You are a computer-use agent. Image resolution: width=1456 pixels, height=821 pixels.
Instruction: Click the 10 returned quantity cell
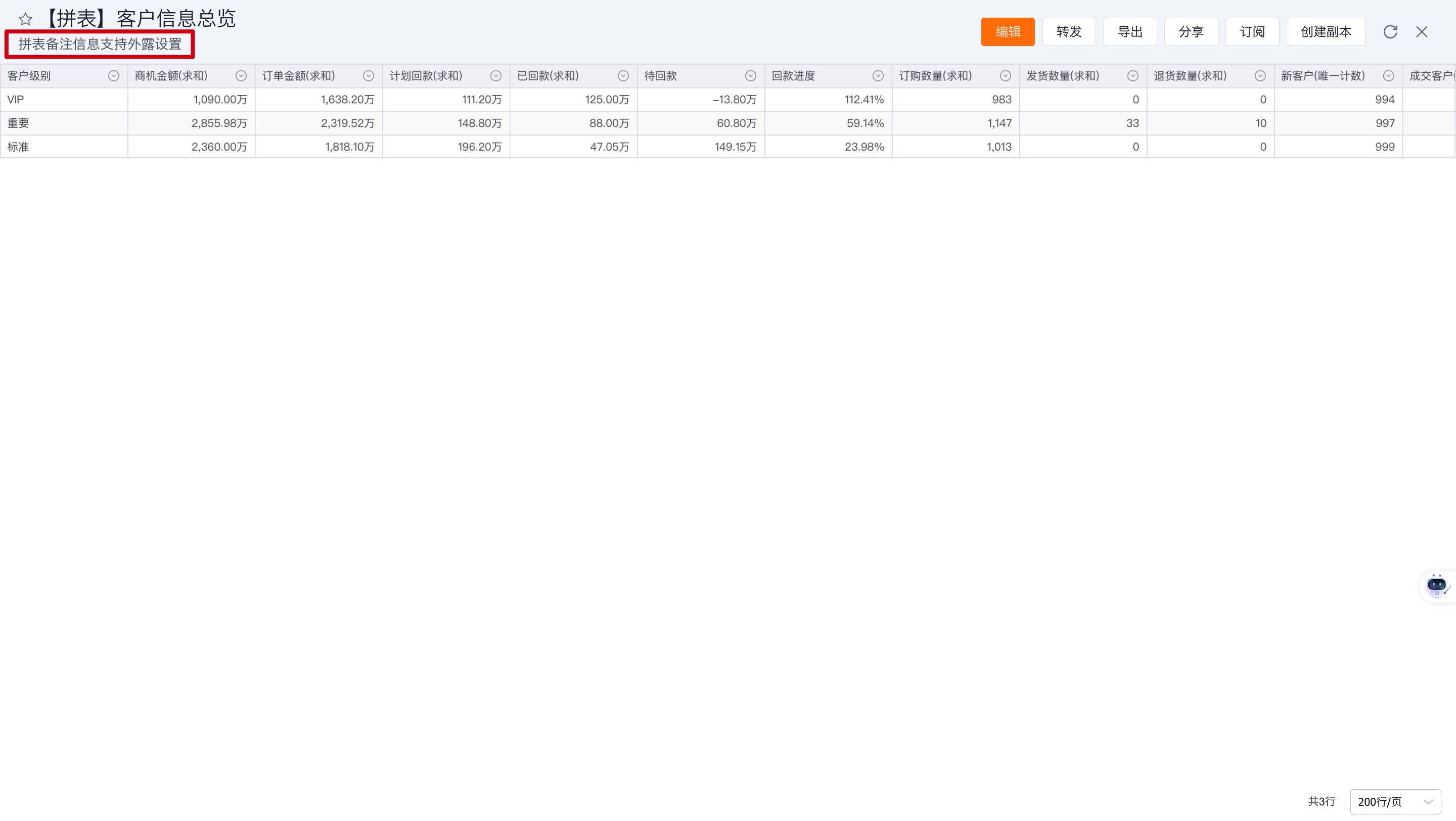(1211, 123)
